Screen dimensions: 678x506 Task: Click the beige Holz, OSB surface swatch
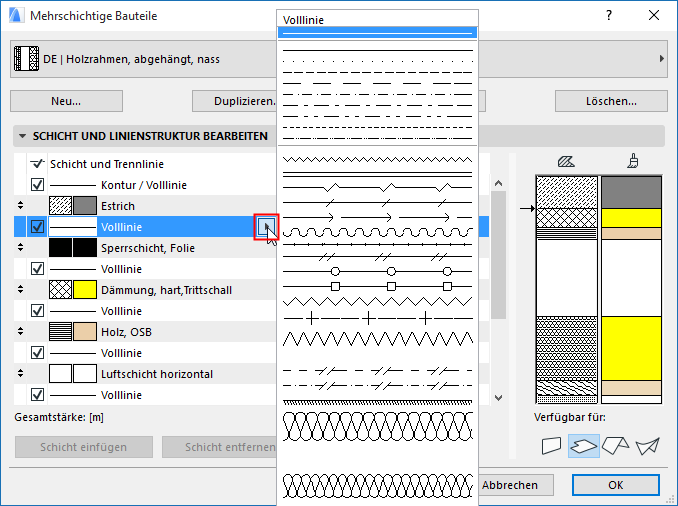[85, 332]
